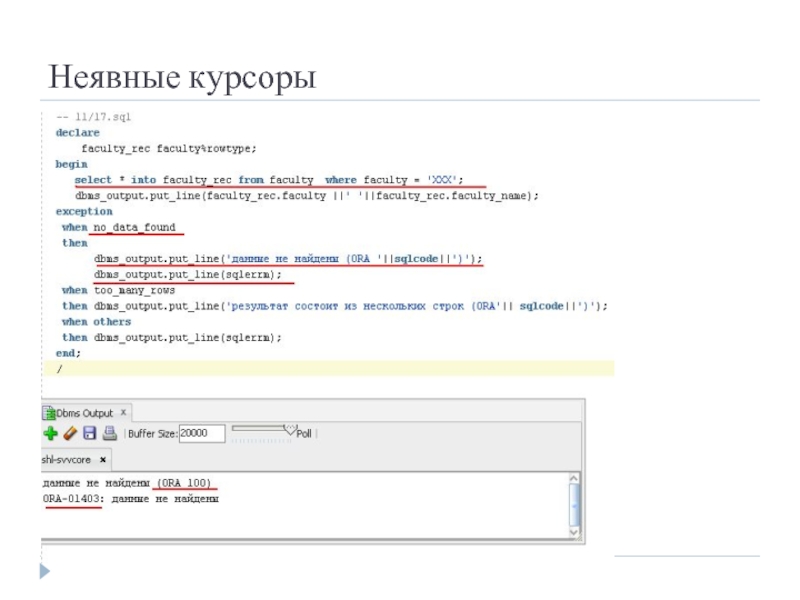This screenshot has height=600, width=800.
Task: Select the shl-svvcore tab
Action: click(66, 460)
